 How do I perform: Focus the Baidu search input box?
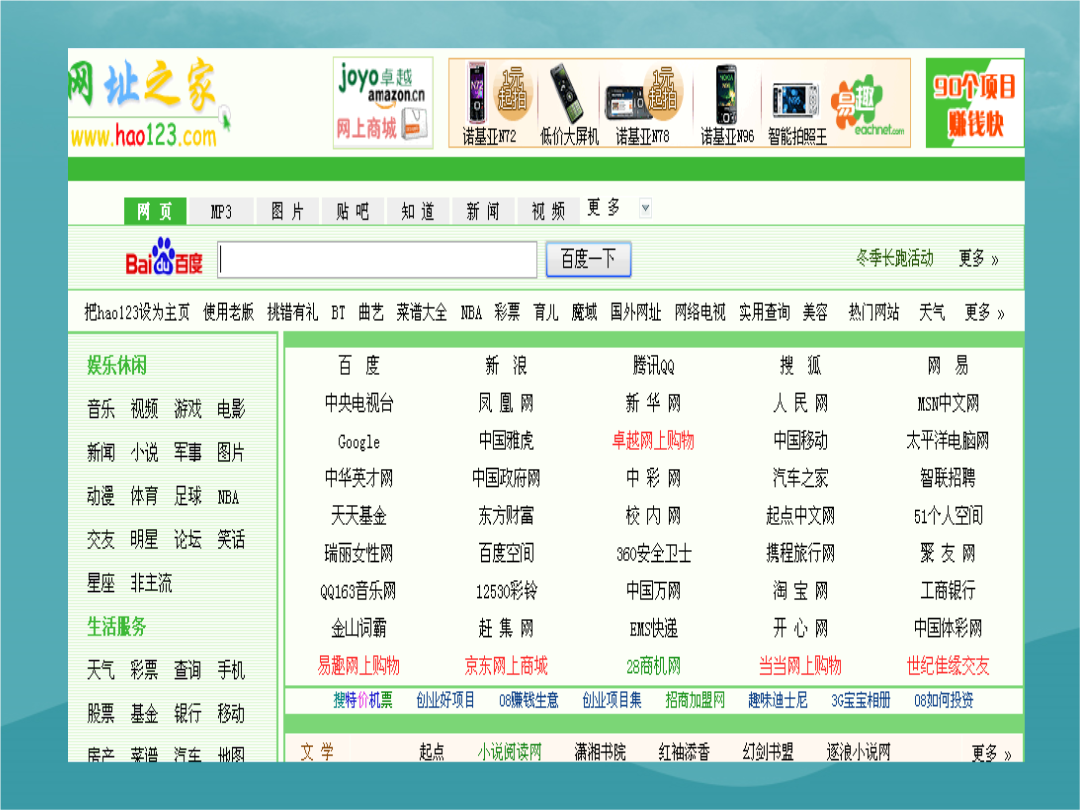(377, 260)
